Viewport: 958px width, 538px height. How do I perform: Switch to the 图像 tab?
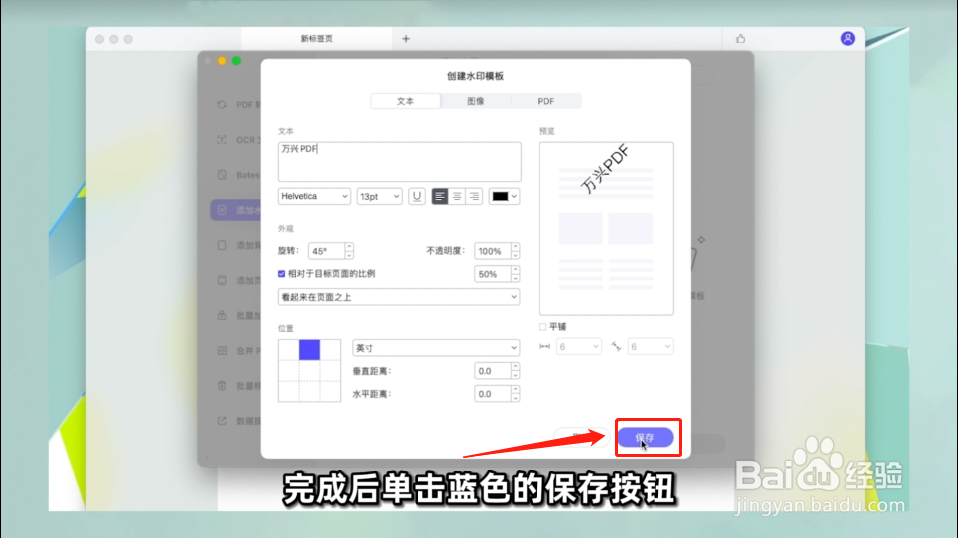(x=475, y=101)
